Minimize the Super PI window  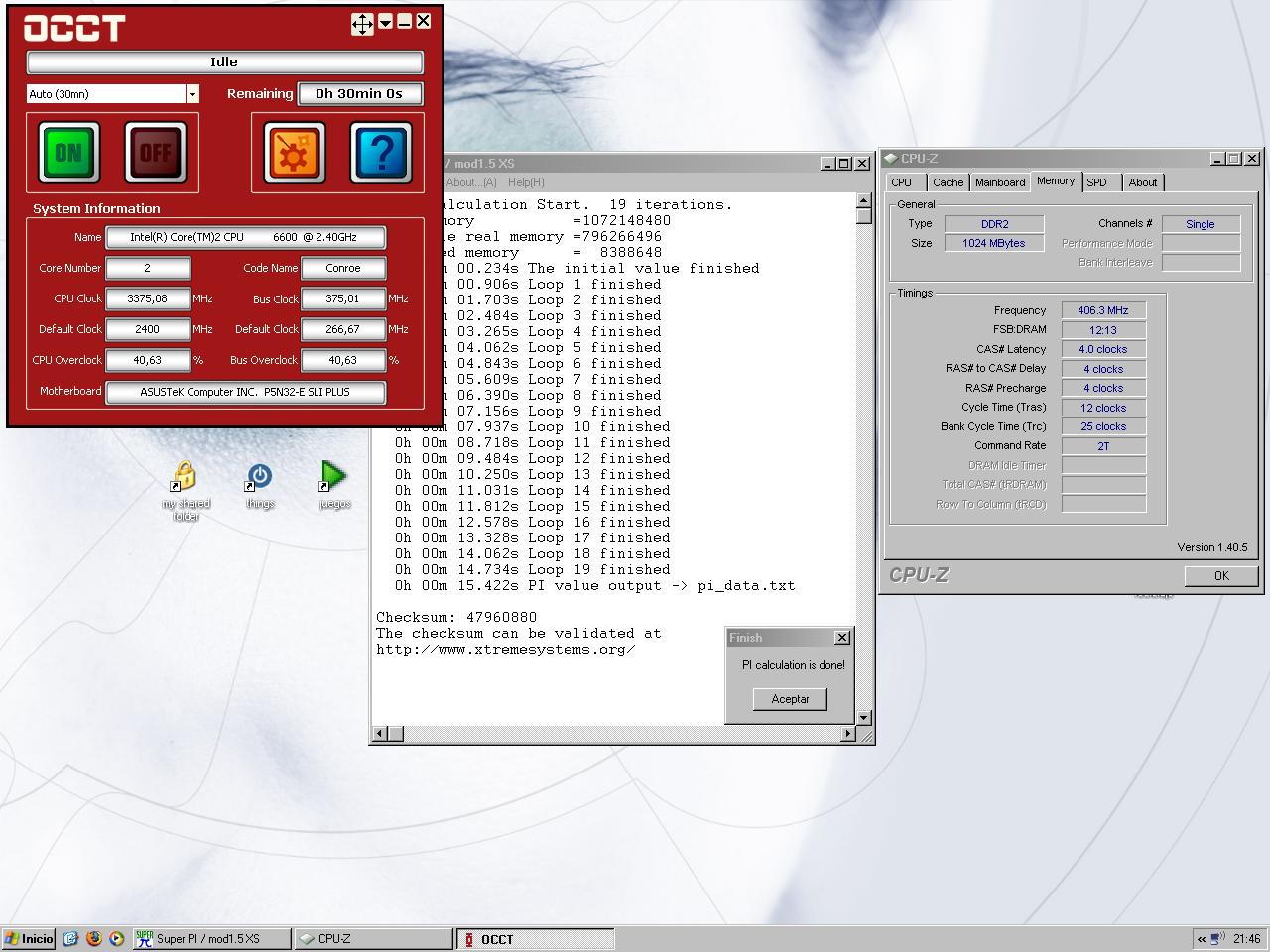coord(827,164)
